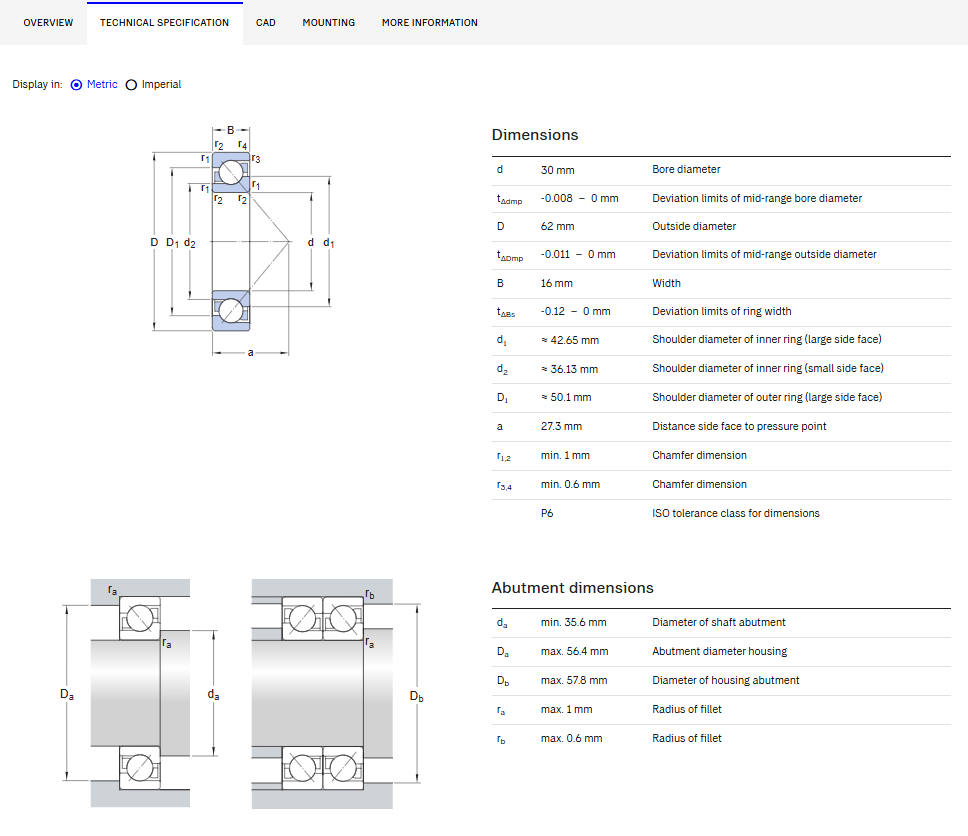Viewport: 968px width, 836px height.
Task: Select the Imperial radio button
Action: 131,85
